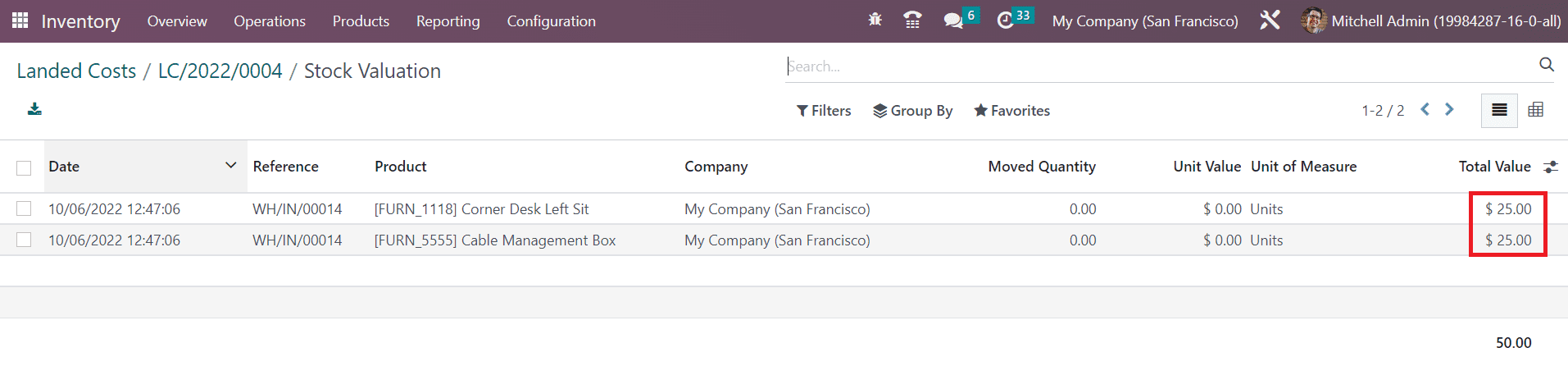Open optional columns settings toggle
This screenshot has height=366, width=1568.
pos(1550,167)
